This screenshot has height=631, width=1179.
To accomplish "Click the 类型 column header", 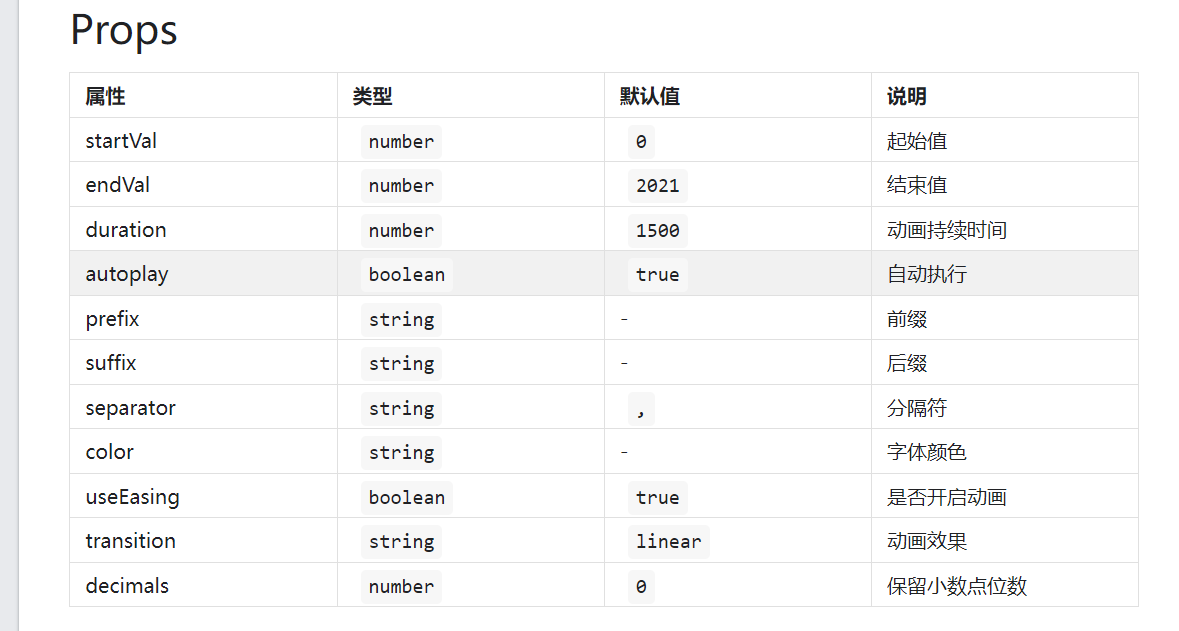I will [372, 96].
